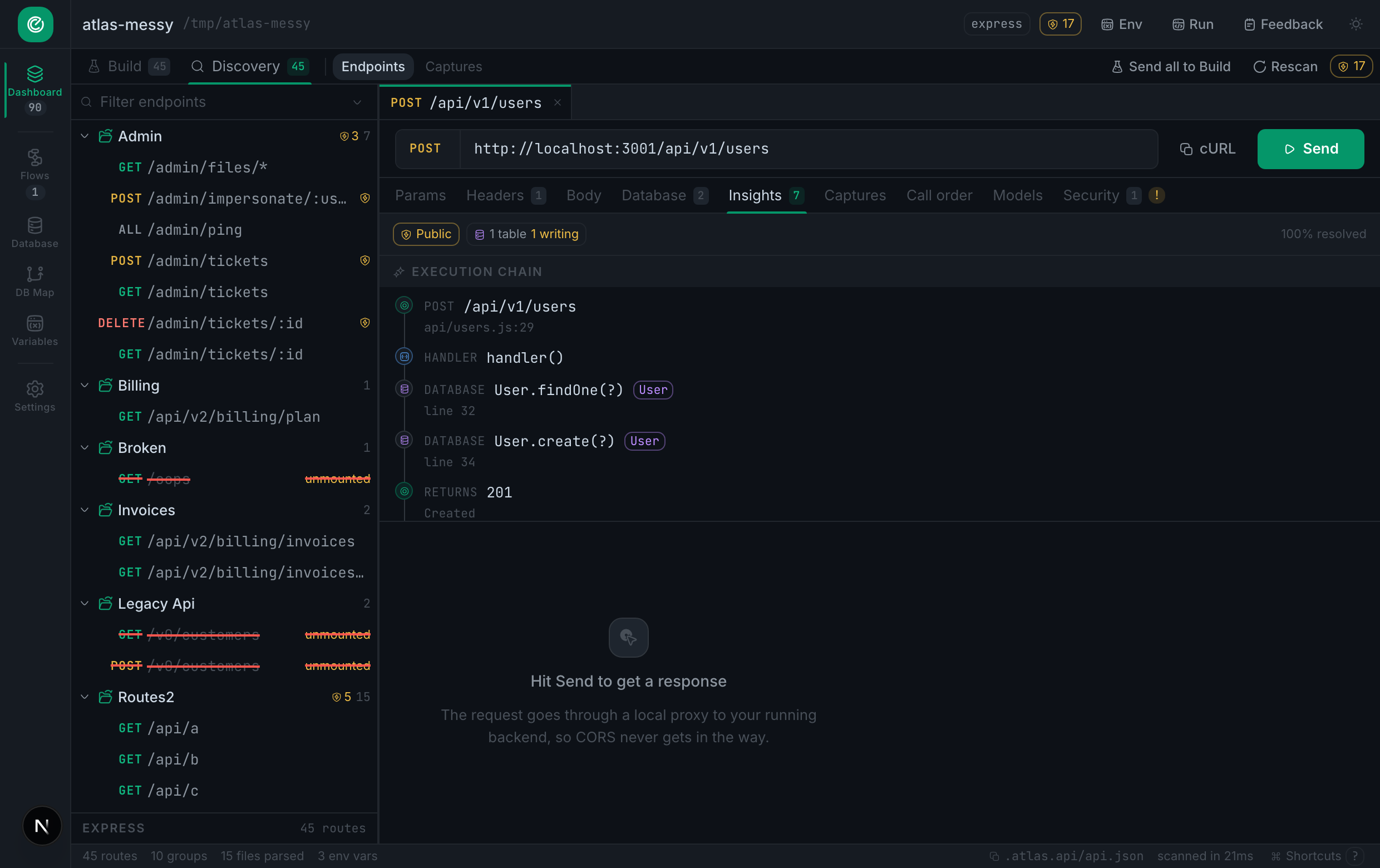1380x868 pixels.
Task: Click the Shortcuts help question mark icon
Action: [1355, 856]
